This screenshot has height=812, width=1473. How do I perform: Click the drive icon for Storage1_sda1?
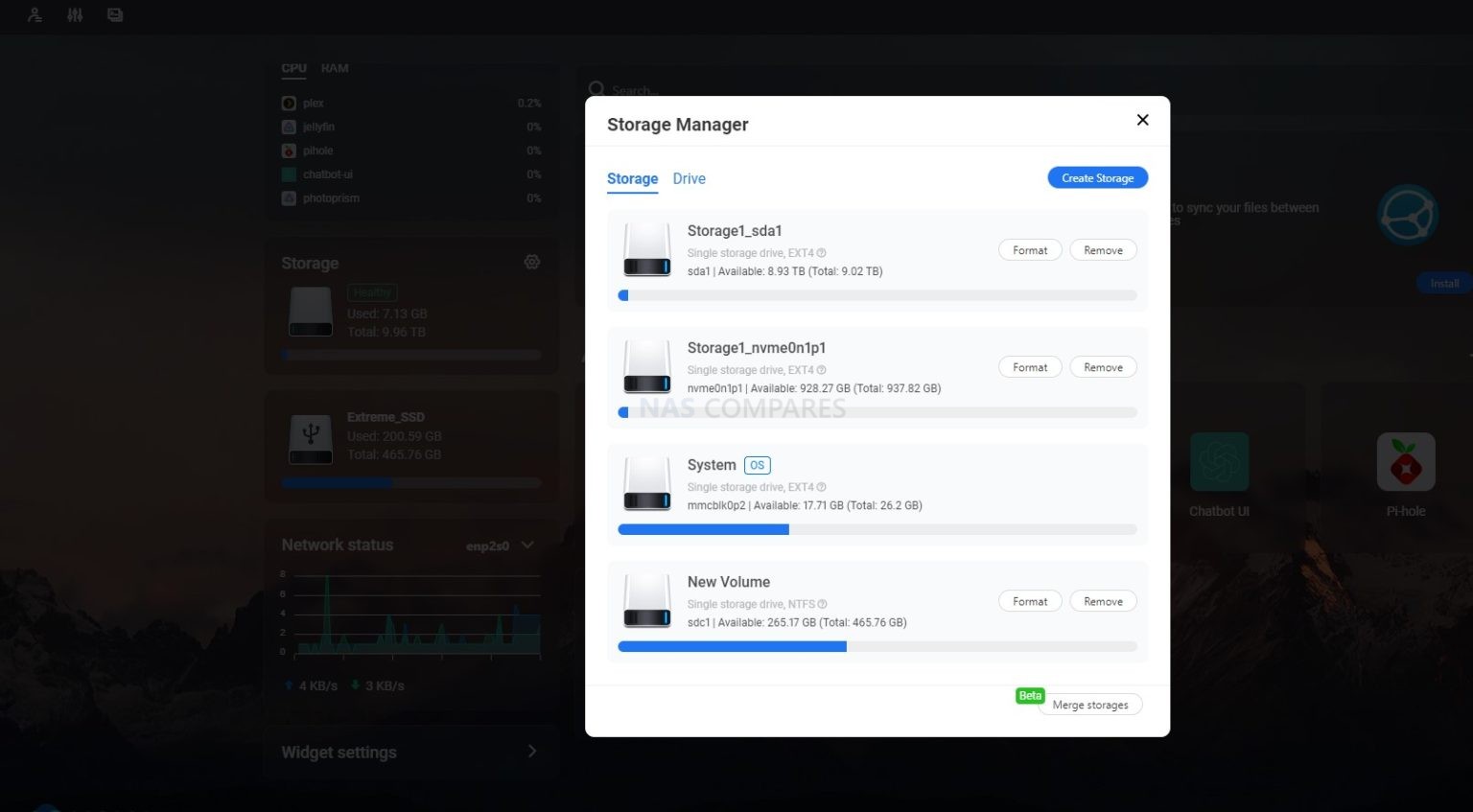[x=646, y=248]
